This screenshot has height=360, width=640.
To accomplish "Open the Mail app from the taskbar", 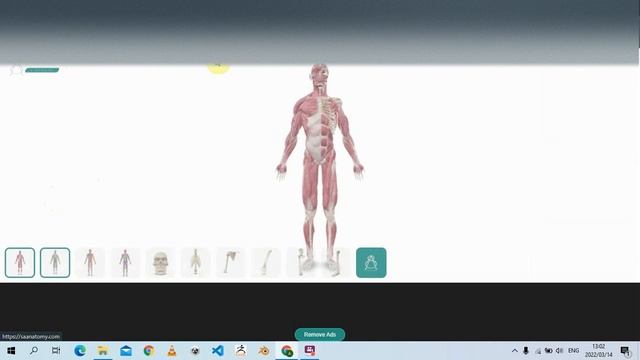I will coord(126,351).
